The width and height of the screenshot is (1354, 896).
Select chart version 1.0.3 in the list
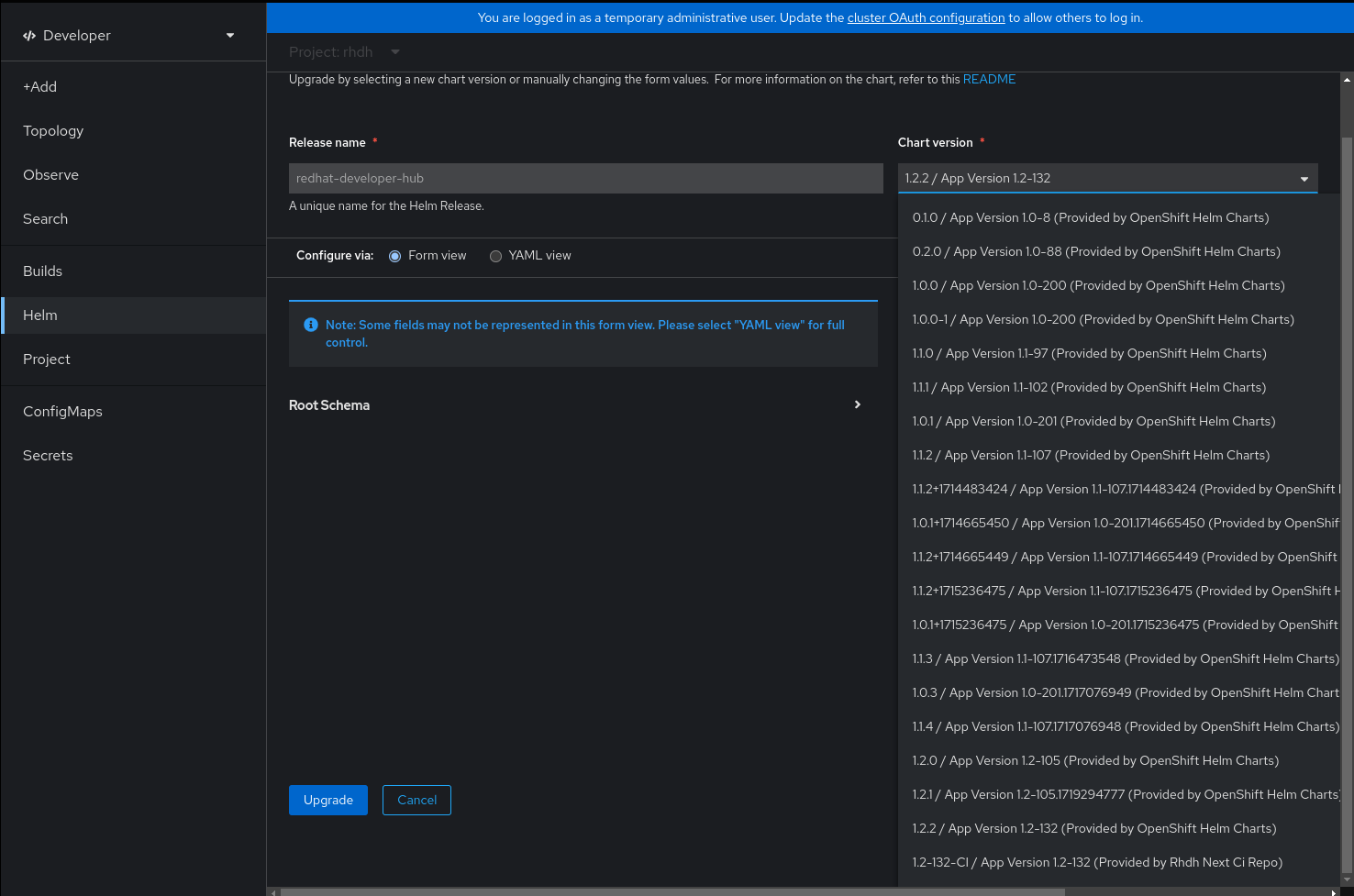[1118, 692]
